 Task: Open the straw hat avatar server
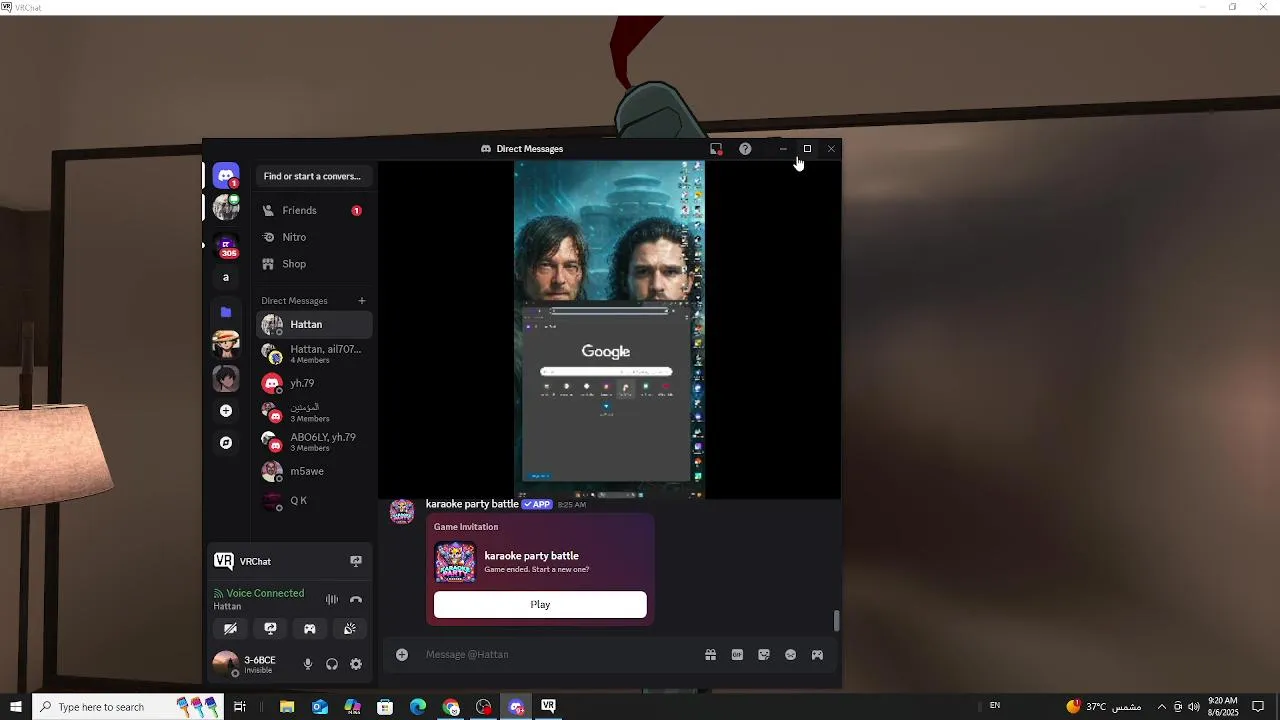pos(226,344)
